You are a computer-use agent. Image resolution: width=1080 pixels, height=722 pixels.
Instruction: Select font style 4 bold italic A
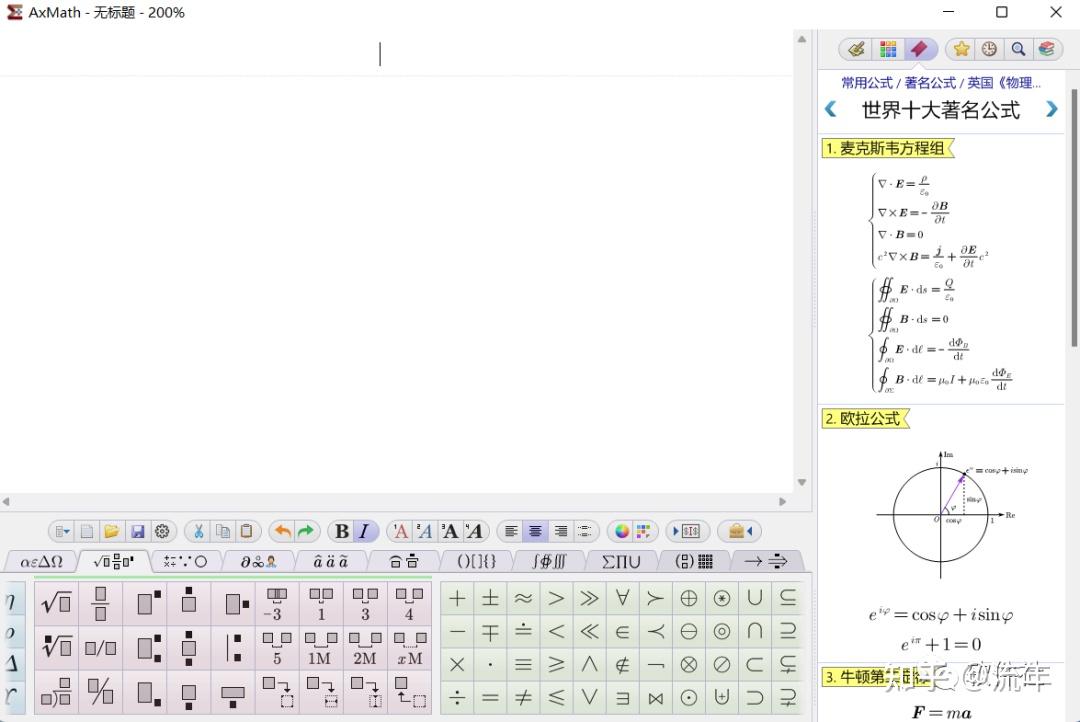pos(474,531)
